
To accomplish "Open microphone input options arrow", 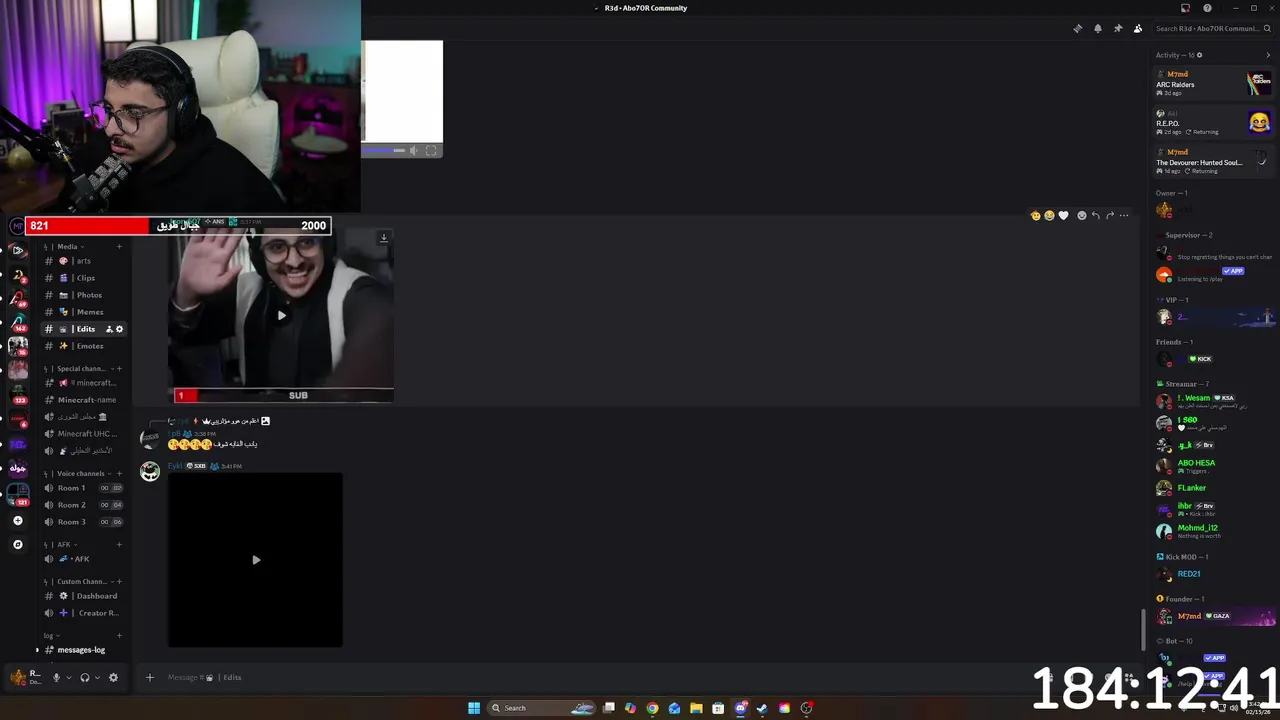I will click(68, 677).
